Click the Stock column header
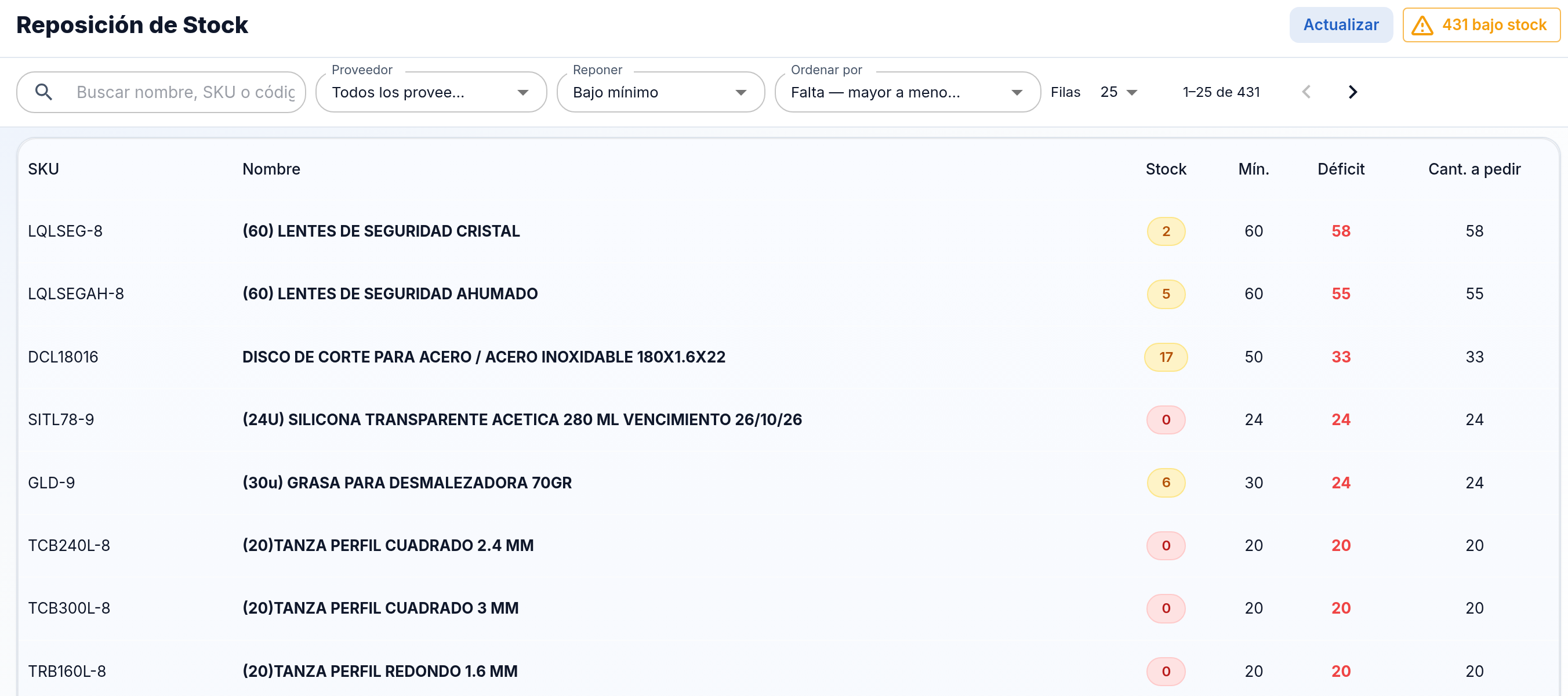This screenshot has width=1568, height=696. pos(1166,169)
